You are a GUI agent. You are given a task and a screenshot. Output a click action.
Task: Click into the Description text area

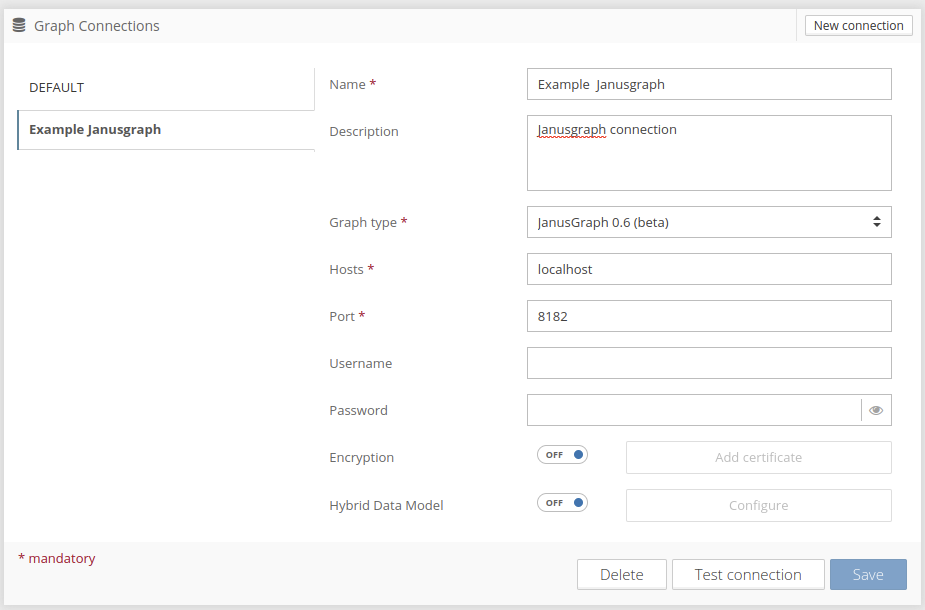pyautogui.click(x=708, y=153)
